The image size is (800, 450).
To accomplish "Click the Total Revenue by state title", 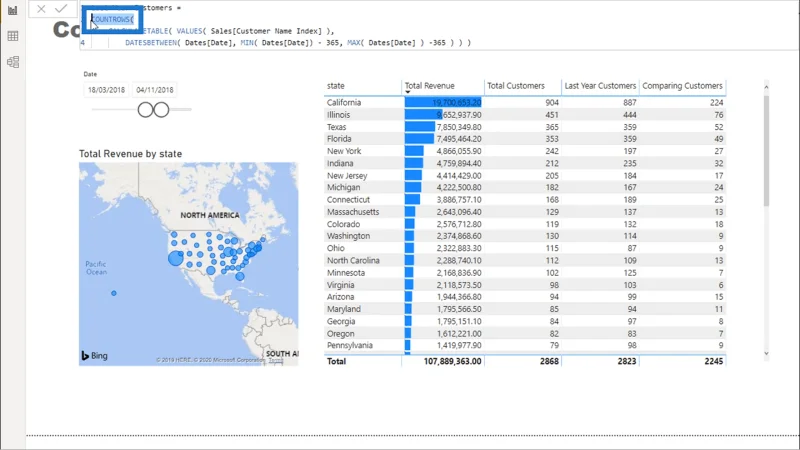I will [130, 154].
